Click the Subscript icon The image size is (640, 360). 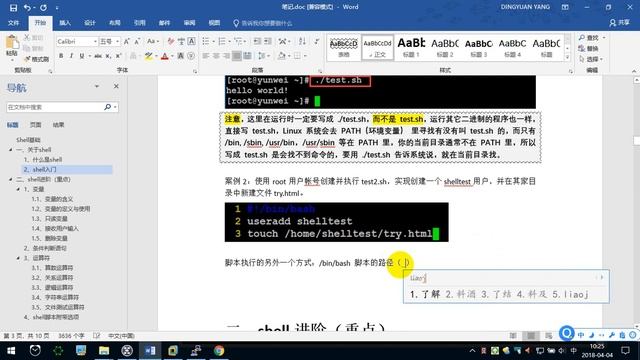[x=108, y=56]
